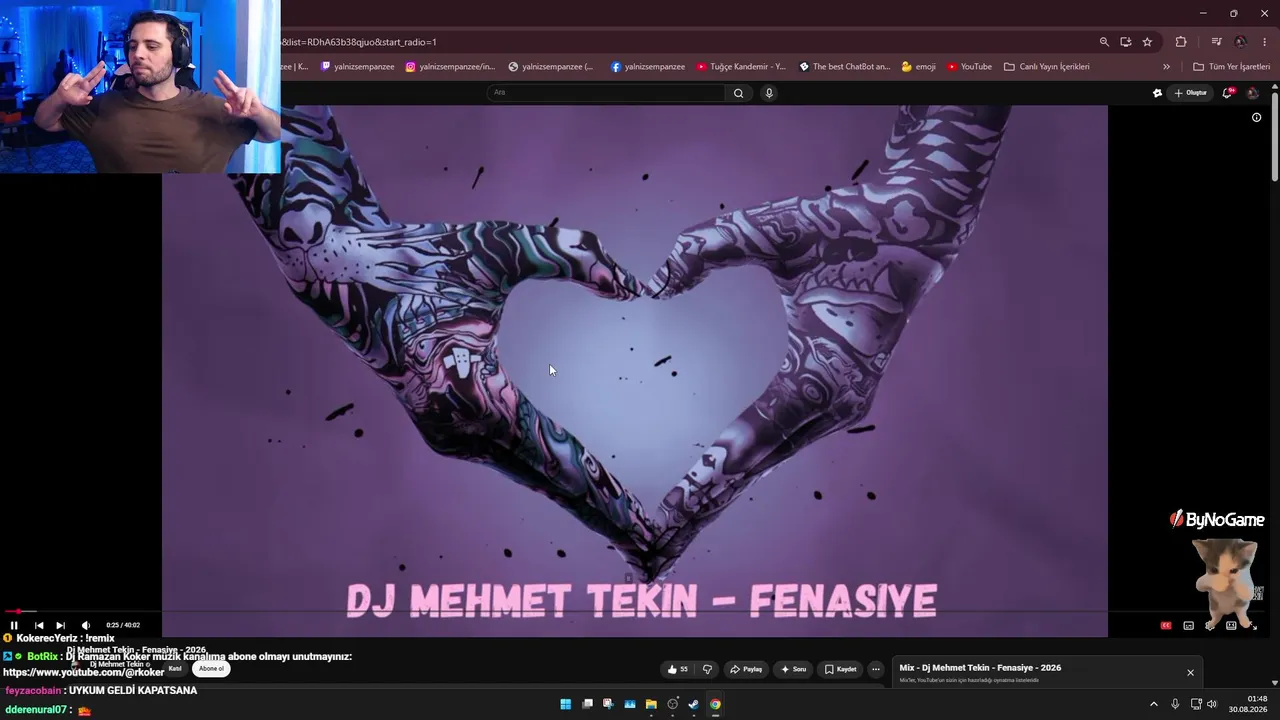The image size is (1280, 720).
Task: Open Tüm Yer İşaretleri folder
Action: coord(1231,67)
